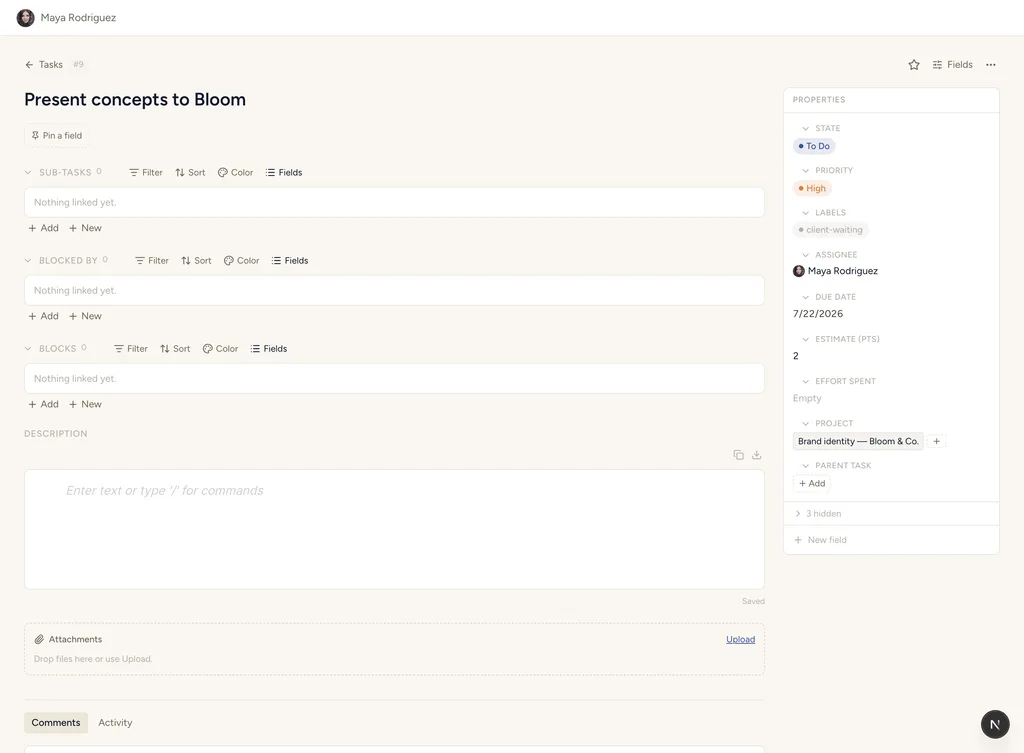Collapse the Blocked By section
Viewport: 1024px width, 753px height.
coord(28,261)
